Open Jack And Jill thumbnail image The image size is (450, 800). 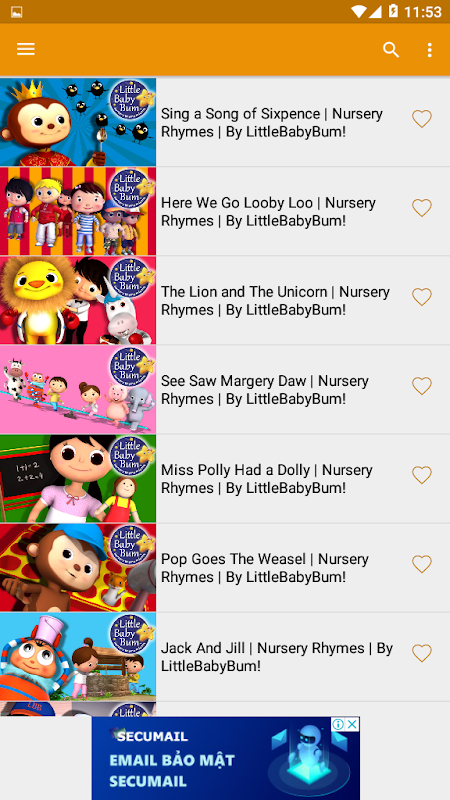point(78,657)
